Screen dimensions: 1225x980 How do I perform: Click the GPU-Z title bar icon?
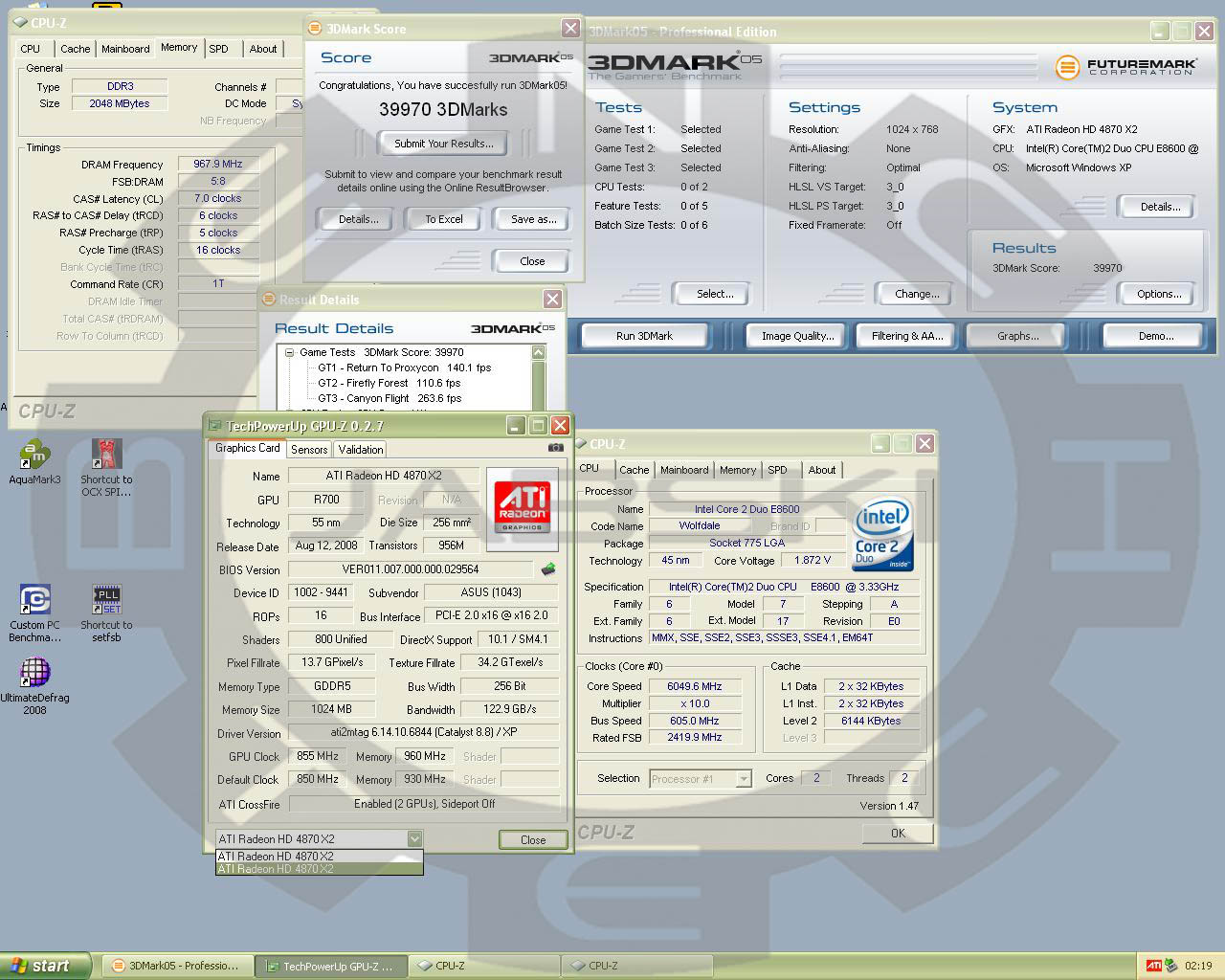click(x=215, y=426)
